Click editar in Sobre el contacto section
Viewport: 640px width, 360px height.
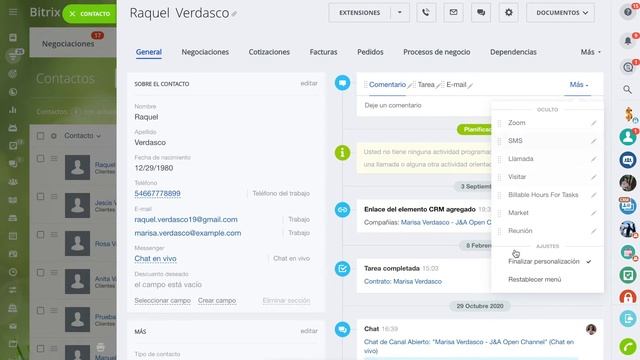[309, 83]
